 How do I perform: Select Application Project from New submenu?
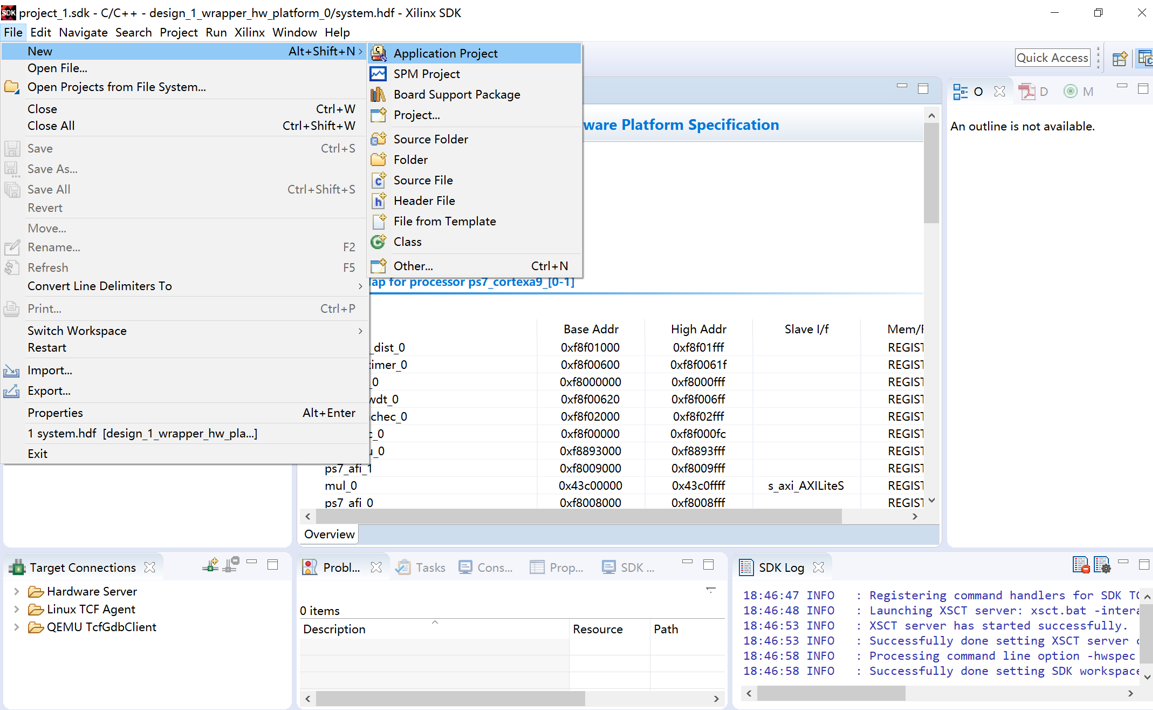(475, 53)
